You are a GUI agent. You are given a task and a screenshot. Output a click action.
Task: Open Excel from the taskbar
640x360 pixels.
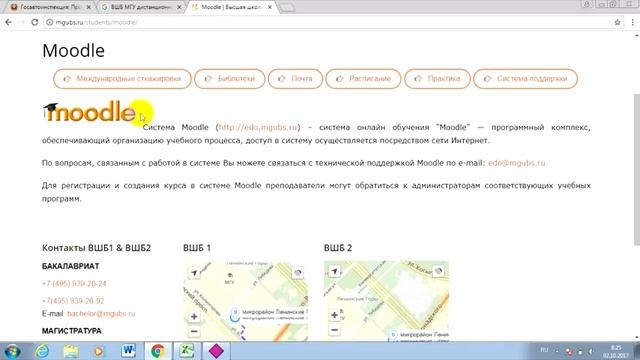point(186,351)
